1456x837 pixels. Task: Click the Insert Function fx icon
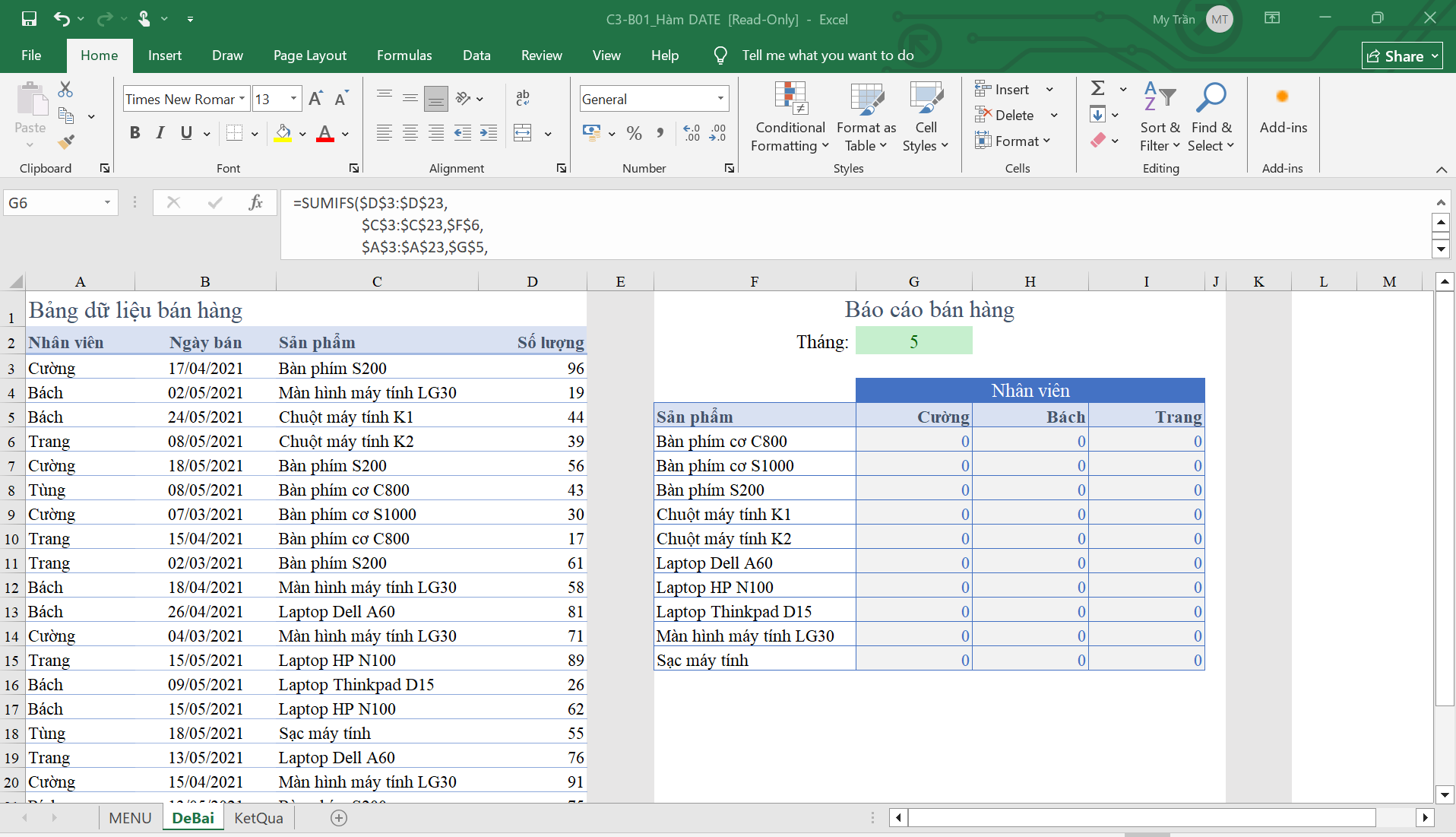click(255, 202)
